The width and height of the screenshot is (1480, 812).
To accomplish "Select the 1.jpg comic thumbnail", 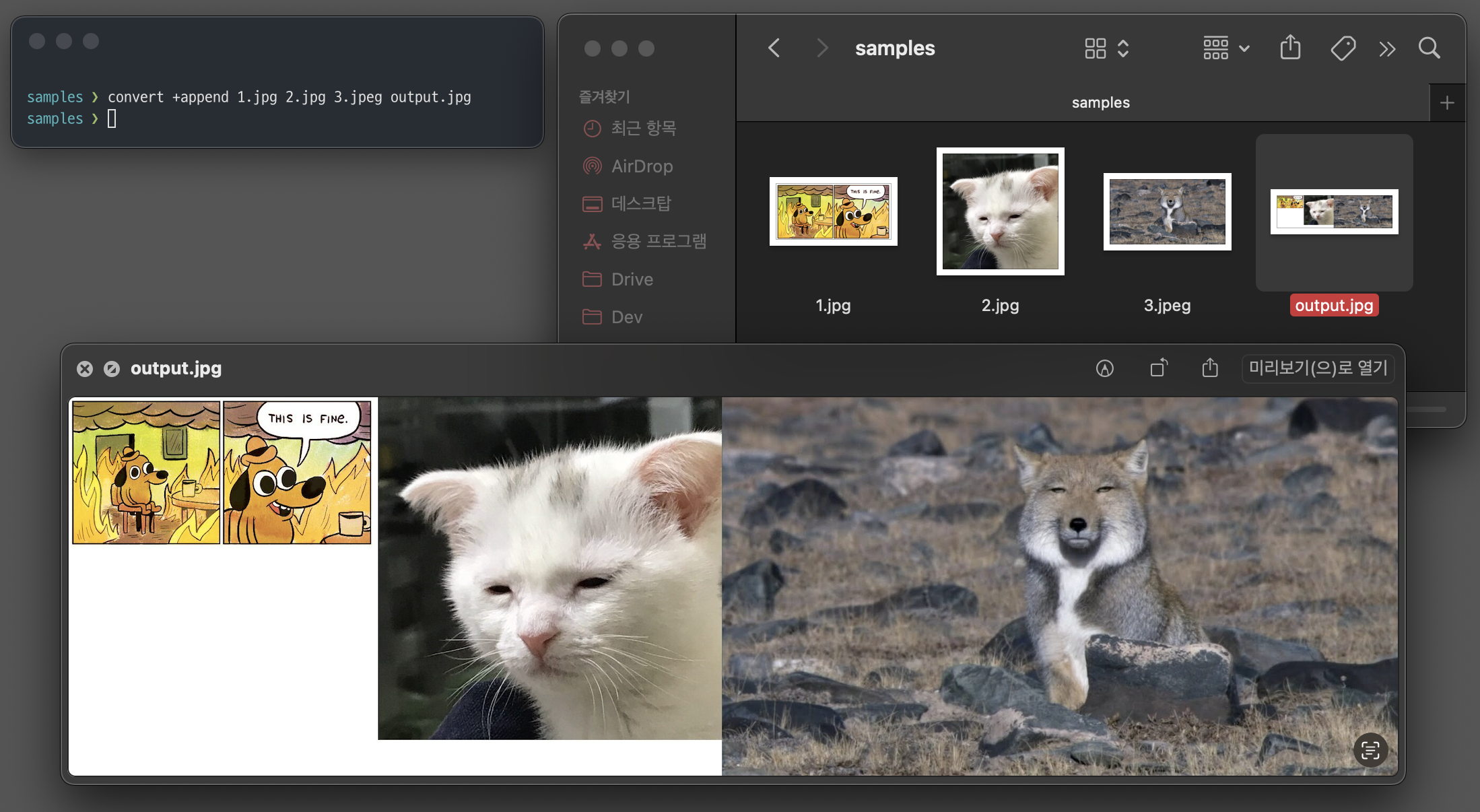I will click(x=833, y=211).
